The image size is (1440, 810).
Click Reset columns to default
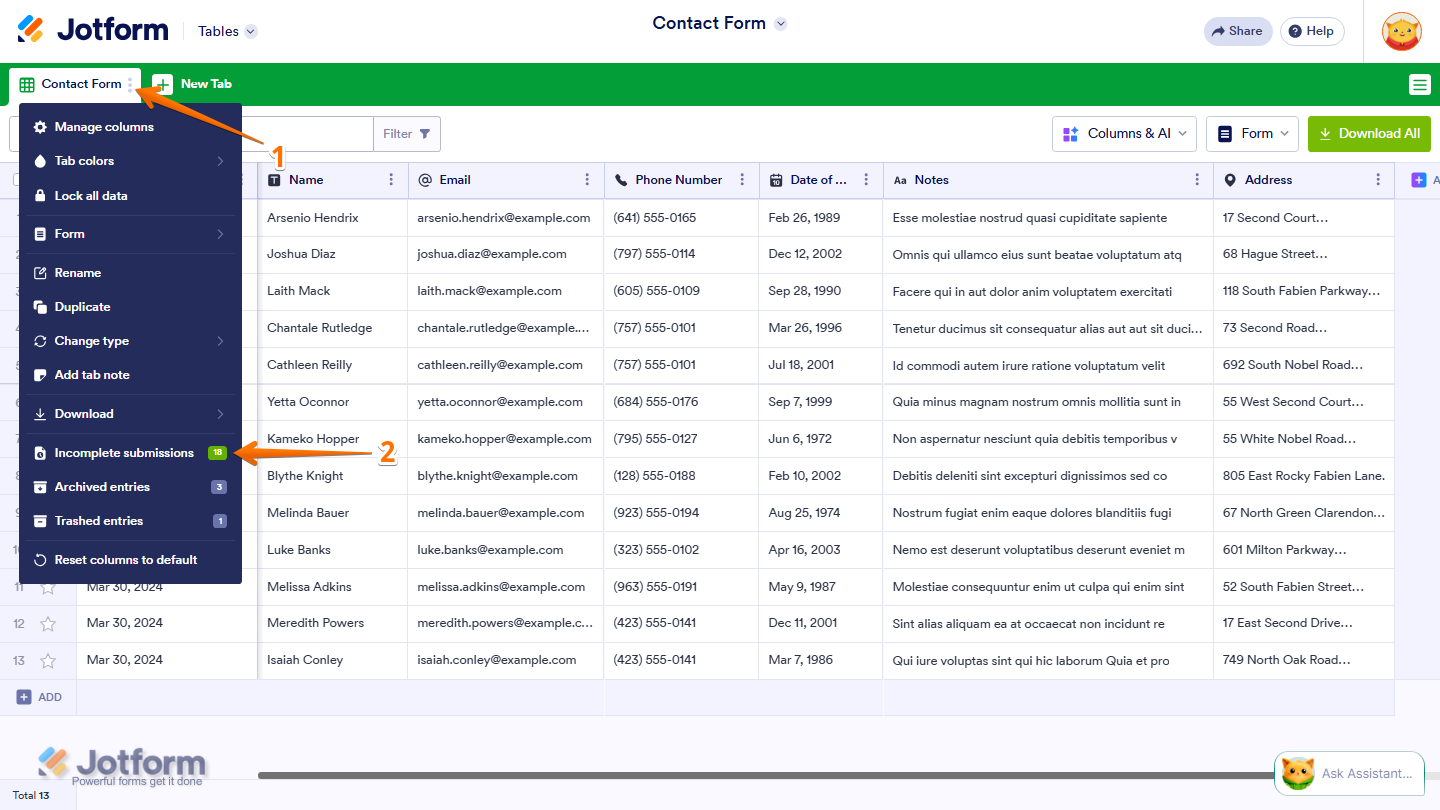click(x=130, y=560)
